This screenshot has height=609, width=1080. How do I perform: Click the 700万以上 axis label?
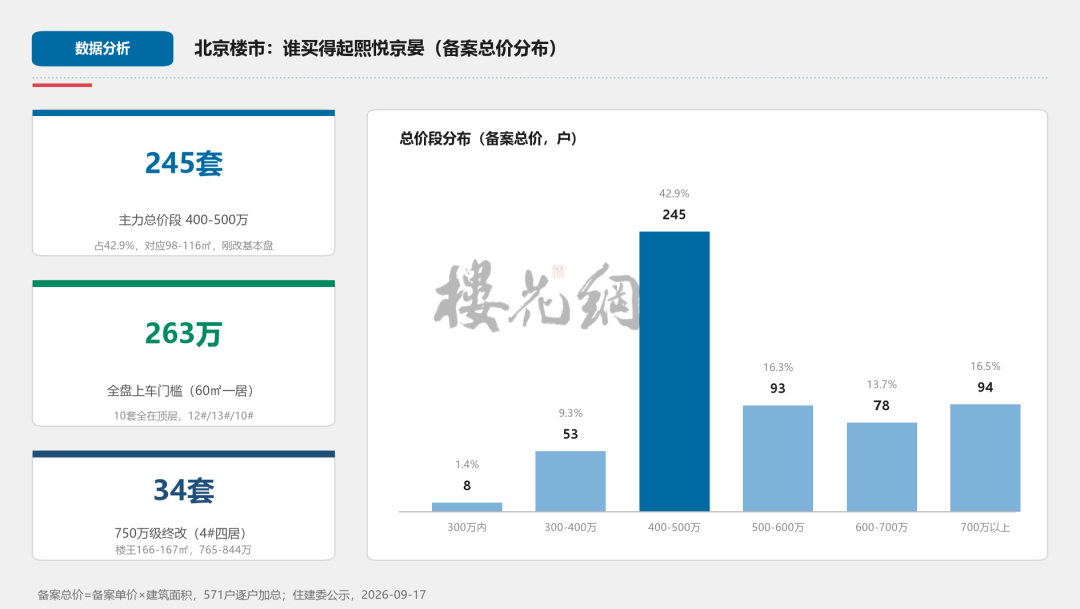point(985,527)
